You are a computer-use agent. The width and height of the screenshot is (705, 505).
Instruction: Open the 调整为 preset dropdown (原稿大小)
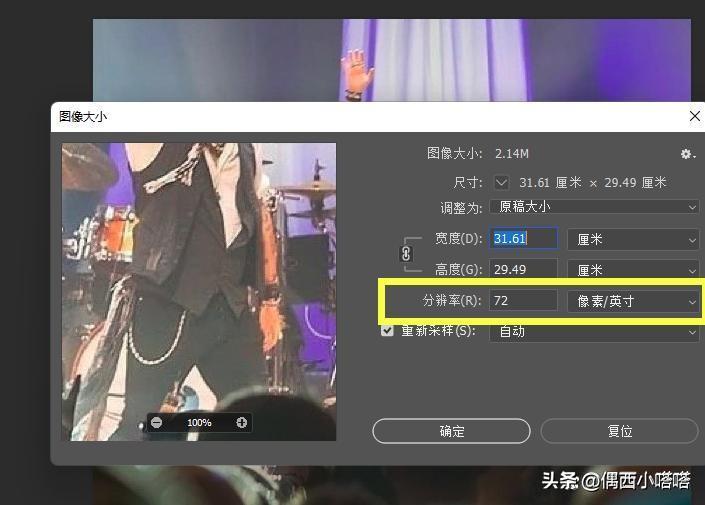click(x=594, y=207)
